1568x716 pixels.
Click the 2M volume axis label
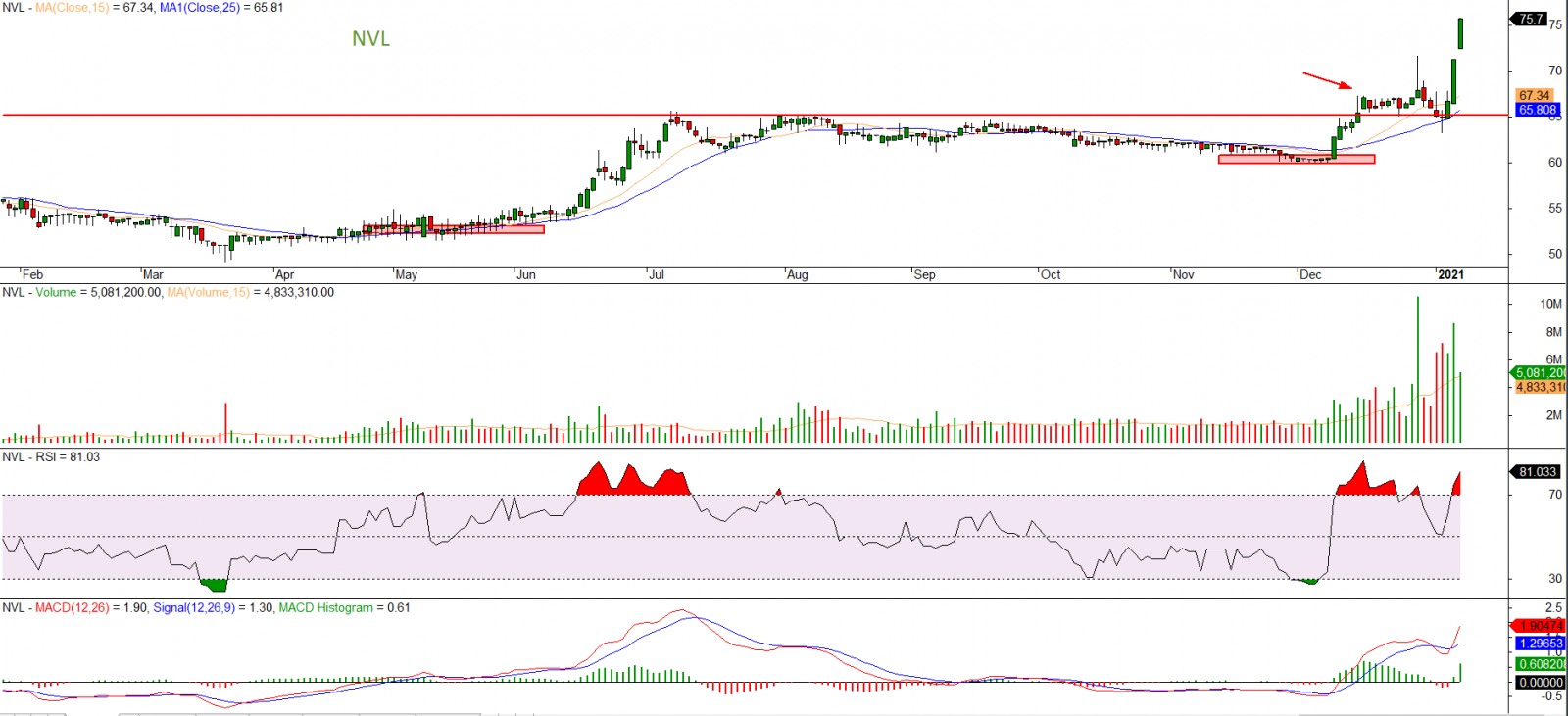tap(1554, 416)
